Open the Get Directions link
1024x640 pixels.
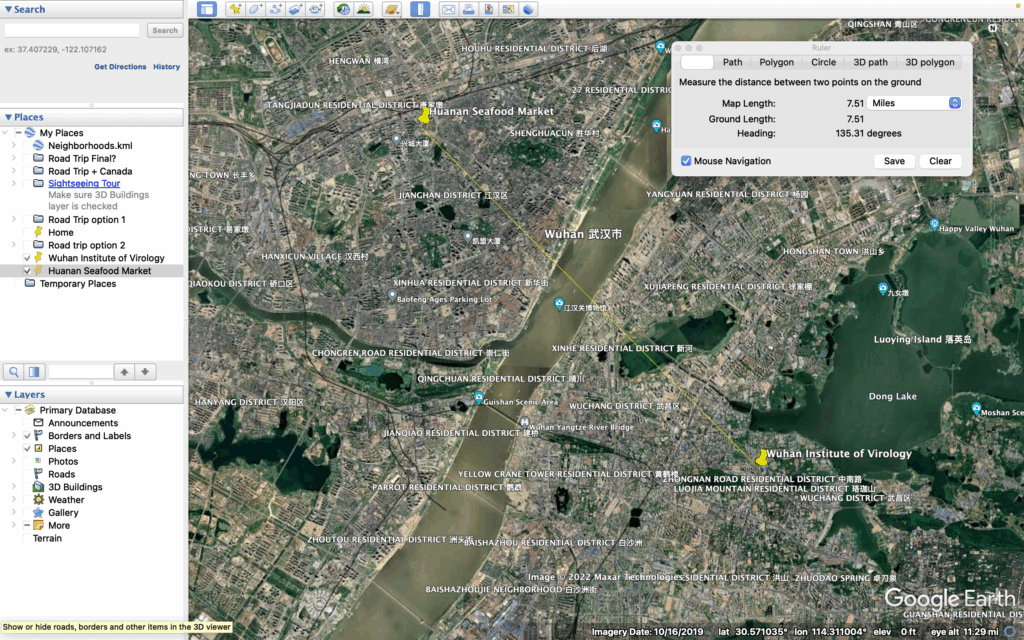(120, 67)
